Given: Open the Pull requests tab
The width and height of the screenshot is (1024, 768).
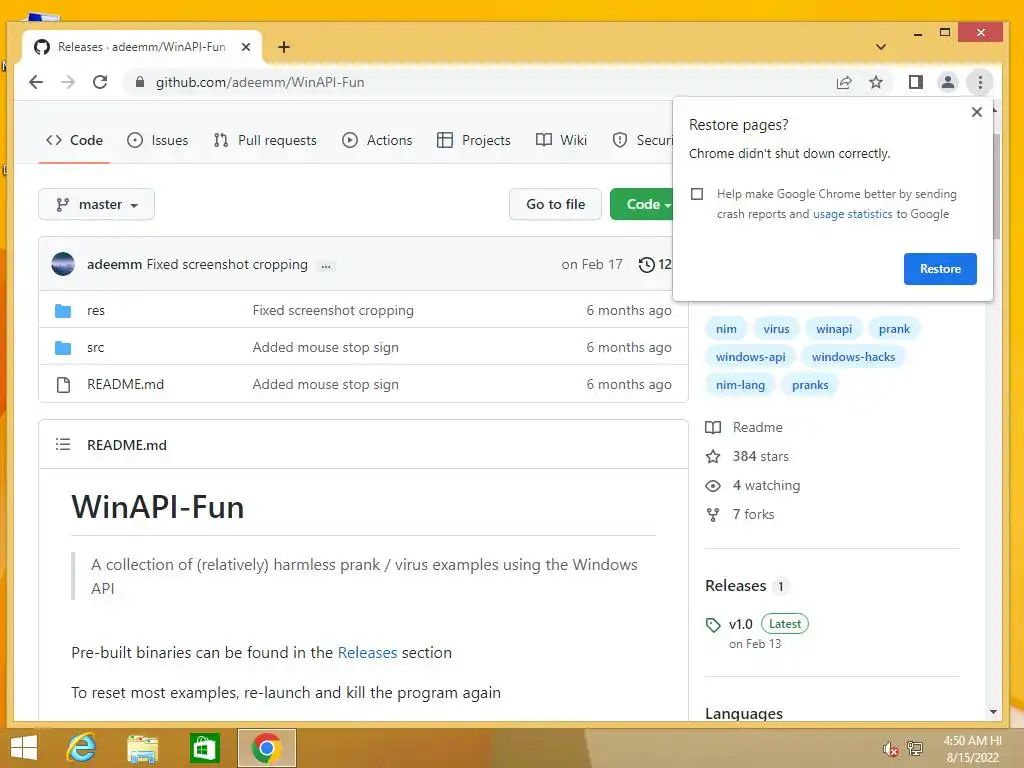Looking at the screenshot, I should coord(264,140).
